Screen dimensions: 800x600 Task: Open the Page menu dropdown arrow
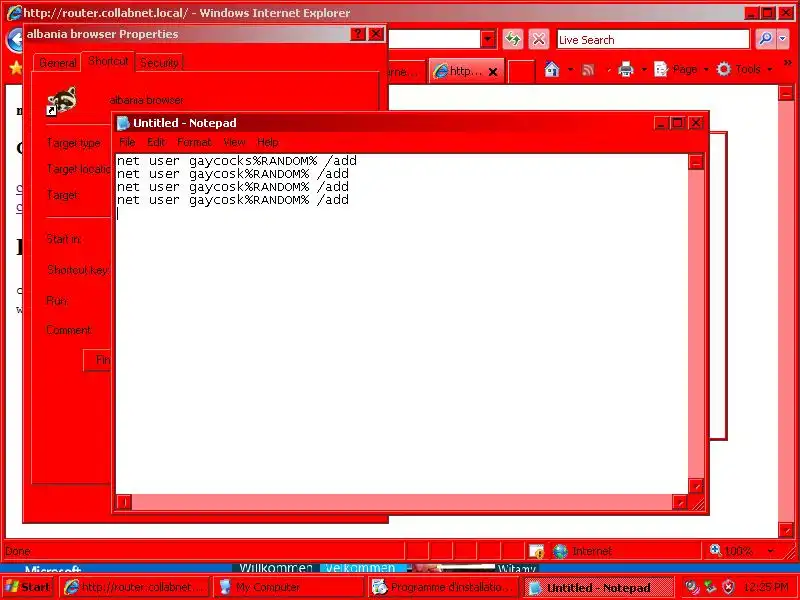(x=706, y=69)
